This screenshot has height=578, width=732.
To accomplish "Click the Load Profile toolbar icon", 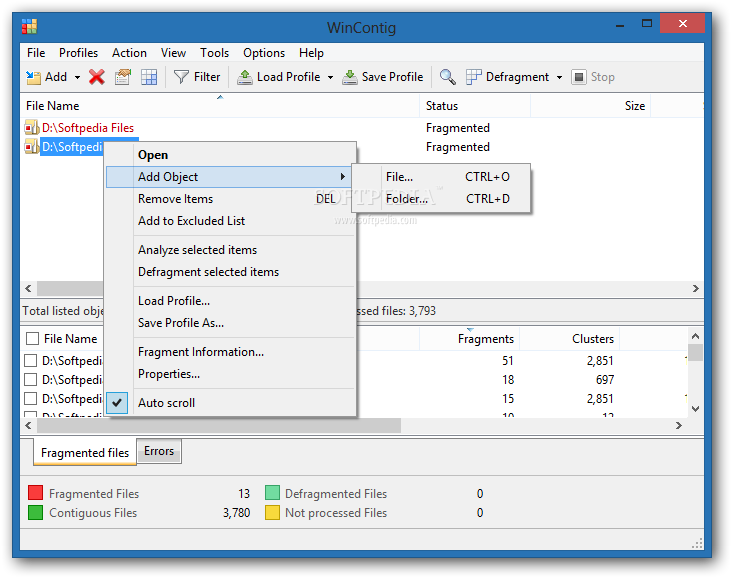I will coord(245,77).
